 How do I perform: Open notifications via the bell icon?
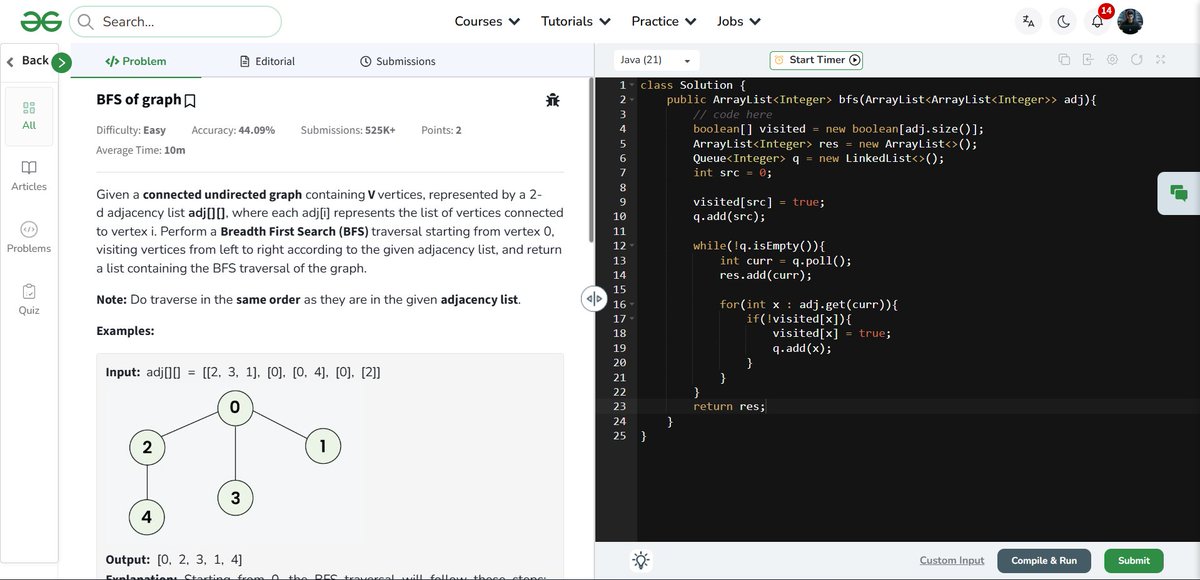click(x=1096, y=20)
